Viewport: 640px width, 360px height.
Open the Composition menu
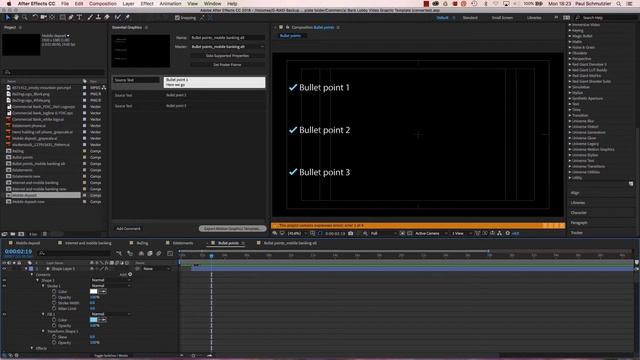point(102,4)
